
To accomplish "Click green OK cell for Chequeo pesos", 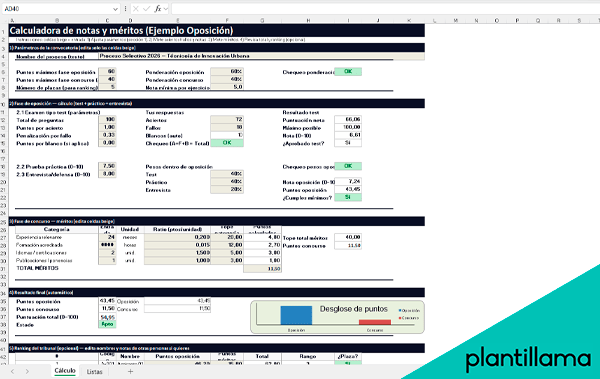I will 348,166.
